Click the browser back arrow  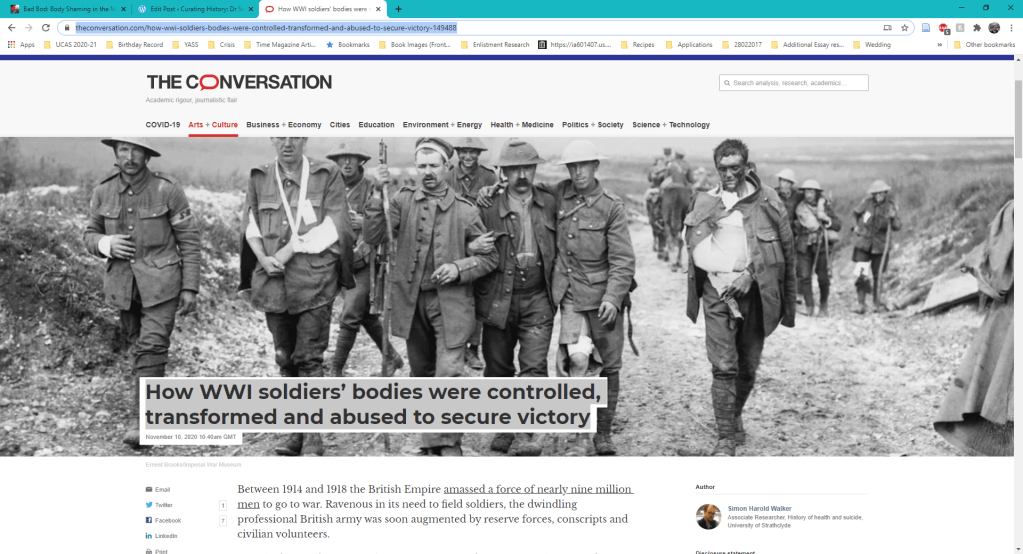coord(11,28)
